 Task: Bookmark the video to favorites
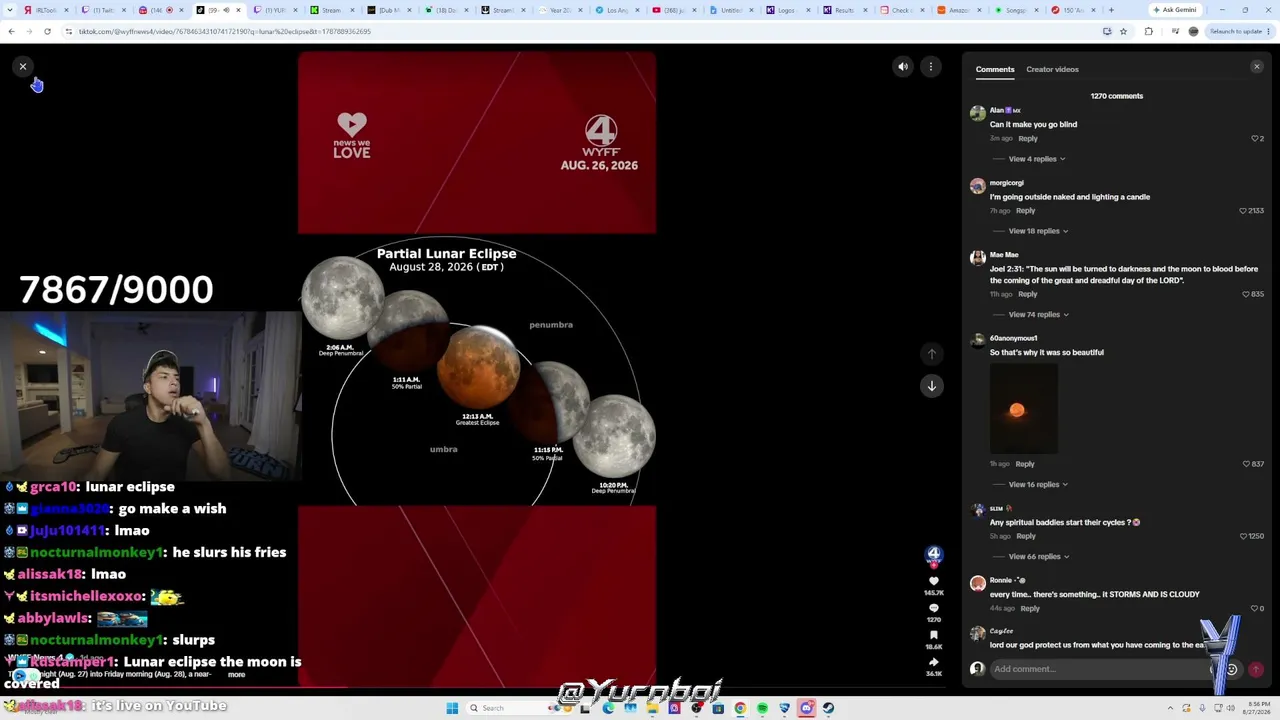934,635
